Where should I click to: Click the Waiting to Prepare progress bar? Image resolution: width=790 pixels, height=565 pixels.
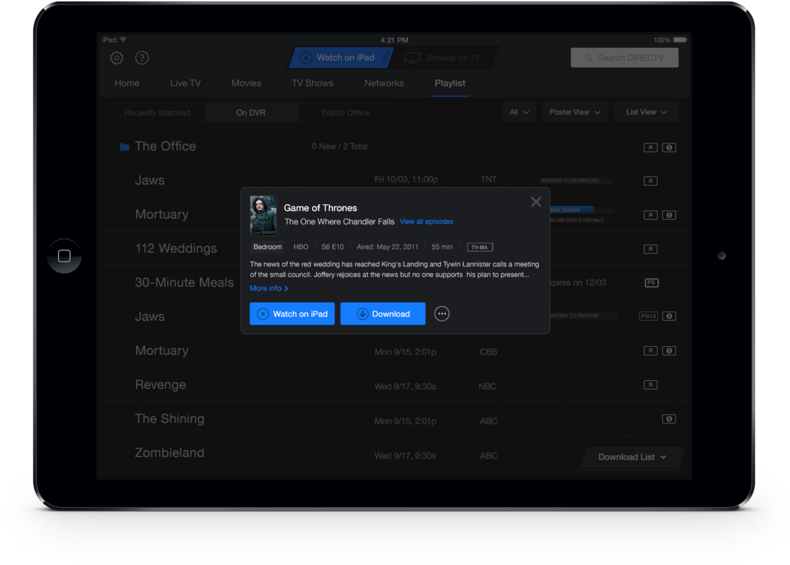[584, 316]
